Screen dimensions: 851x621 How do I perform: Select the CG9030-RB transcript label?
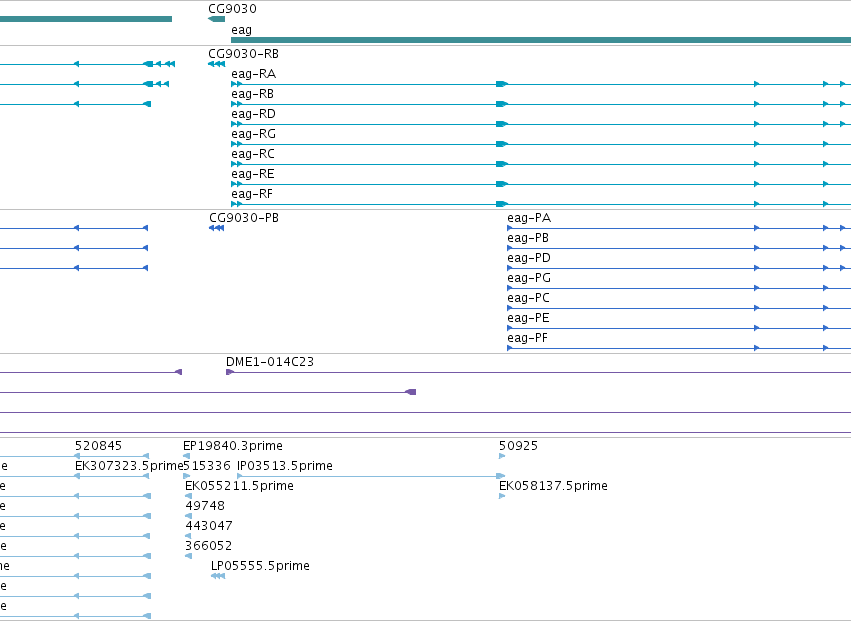[244, 54]
